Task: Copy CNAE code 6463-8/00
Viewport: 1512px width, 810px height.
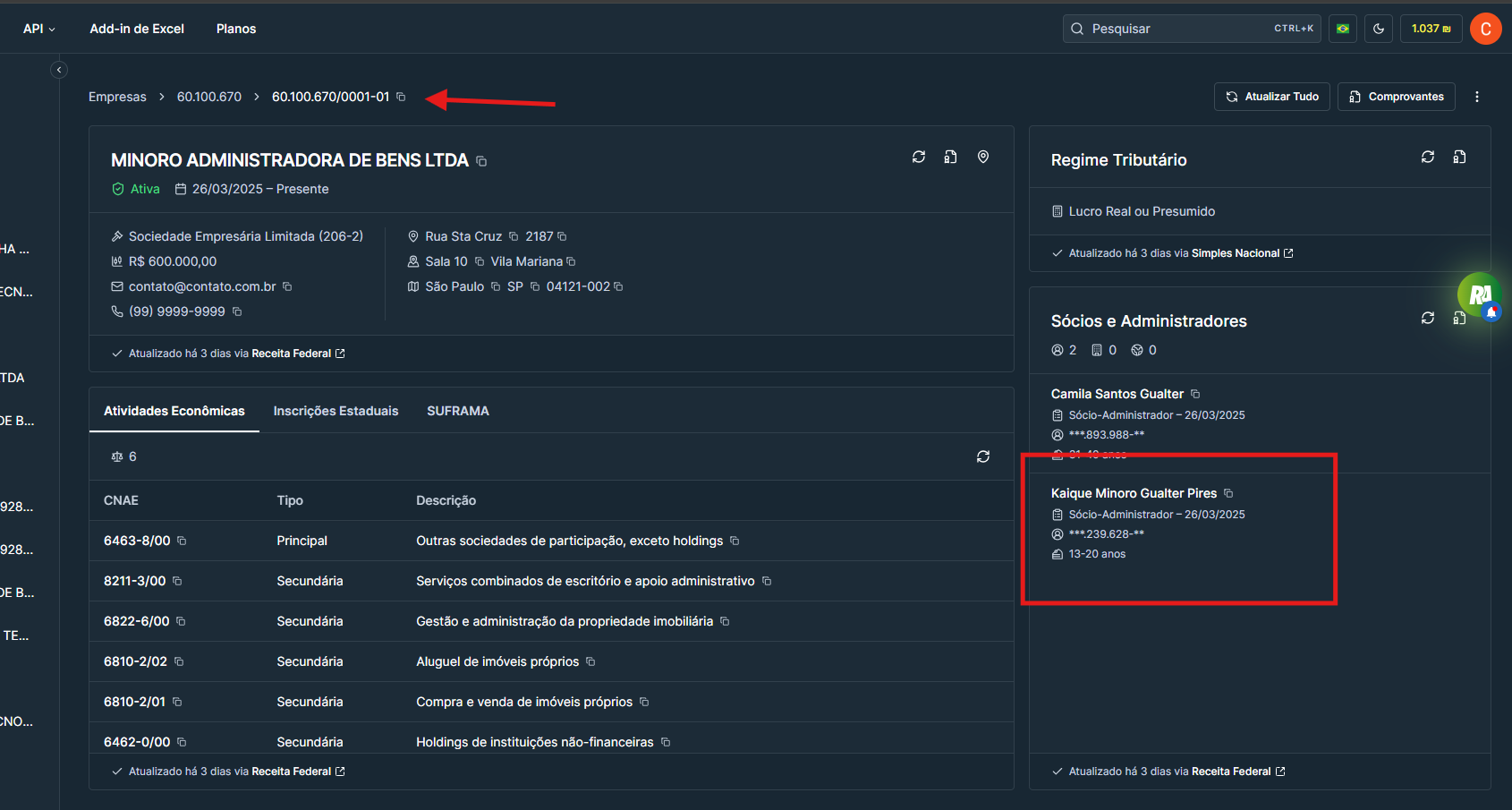Action: [x=182, y=541]
